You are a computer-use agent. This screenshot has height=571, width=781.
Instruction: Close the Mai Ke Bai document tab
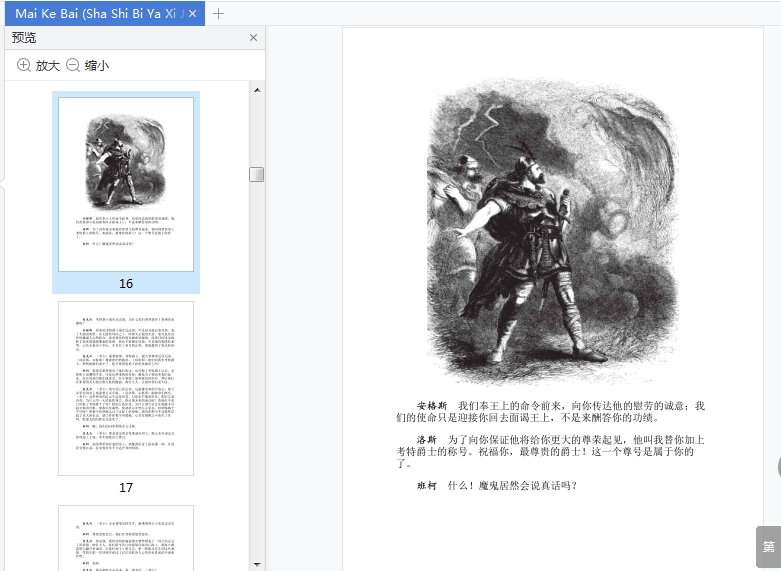(x=192, y=14)
